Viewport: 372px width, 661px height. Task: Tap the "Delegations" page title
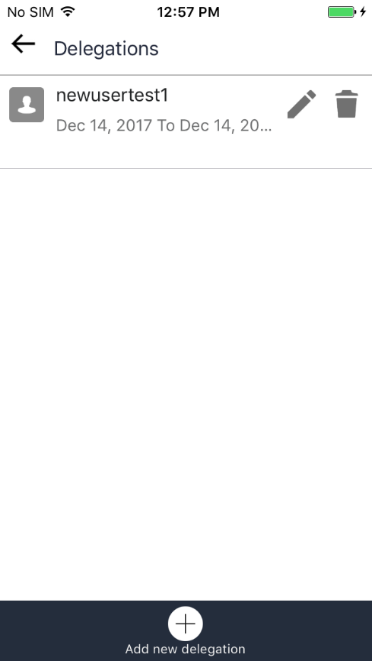[x=106, y=48]
